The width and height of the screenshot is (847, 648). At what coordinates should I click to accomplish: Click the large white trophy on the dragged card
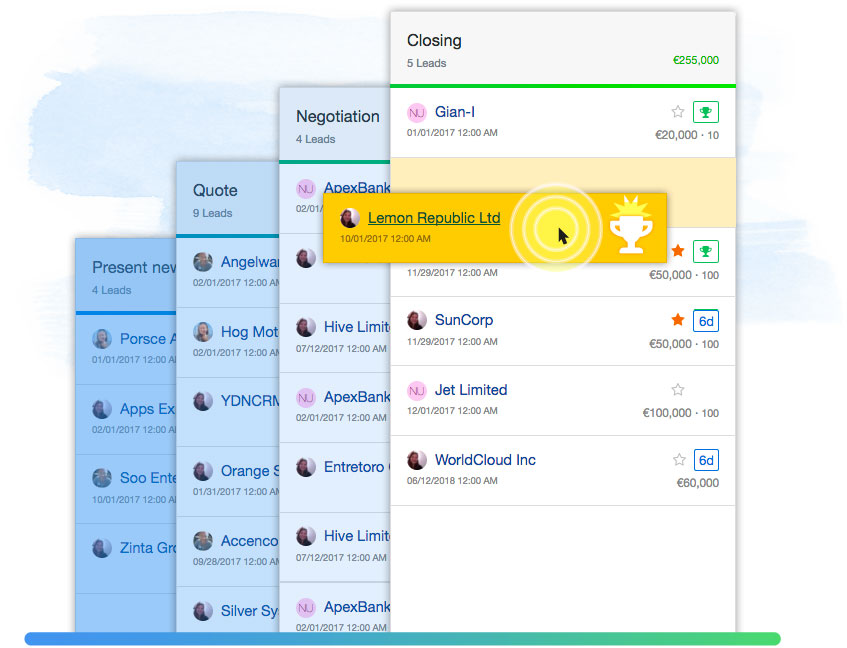[631, 227]
